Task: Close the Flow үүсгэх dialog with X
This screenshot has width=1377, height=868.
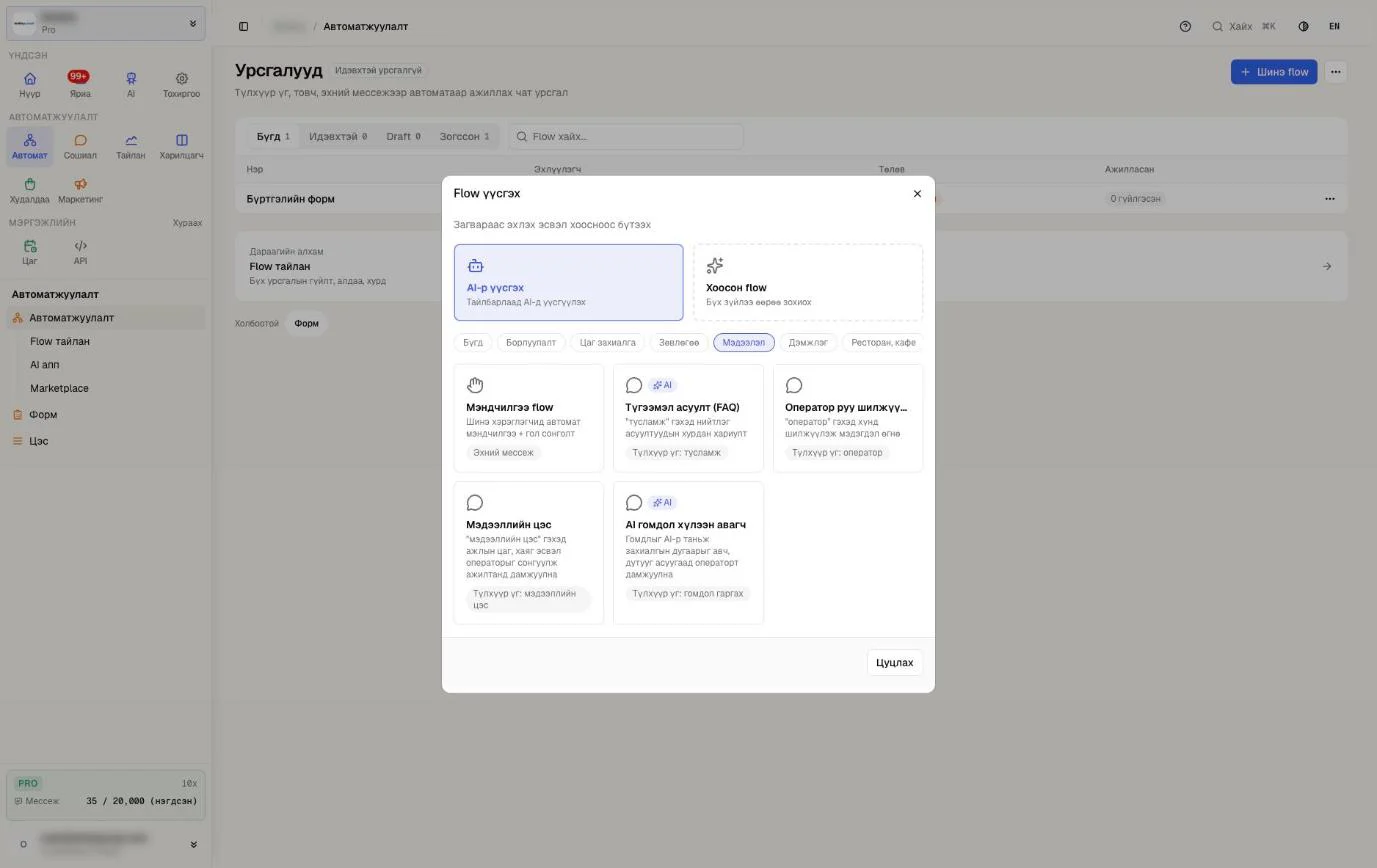Action: (917, 194)
